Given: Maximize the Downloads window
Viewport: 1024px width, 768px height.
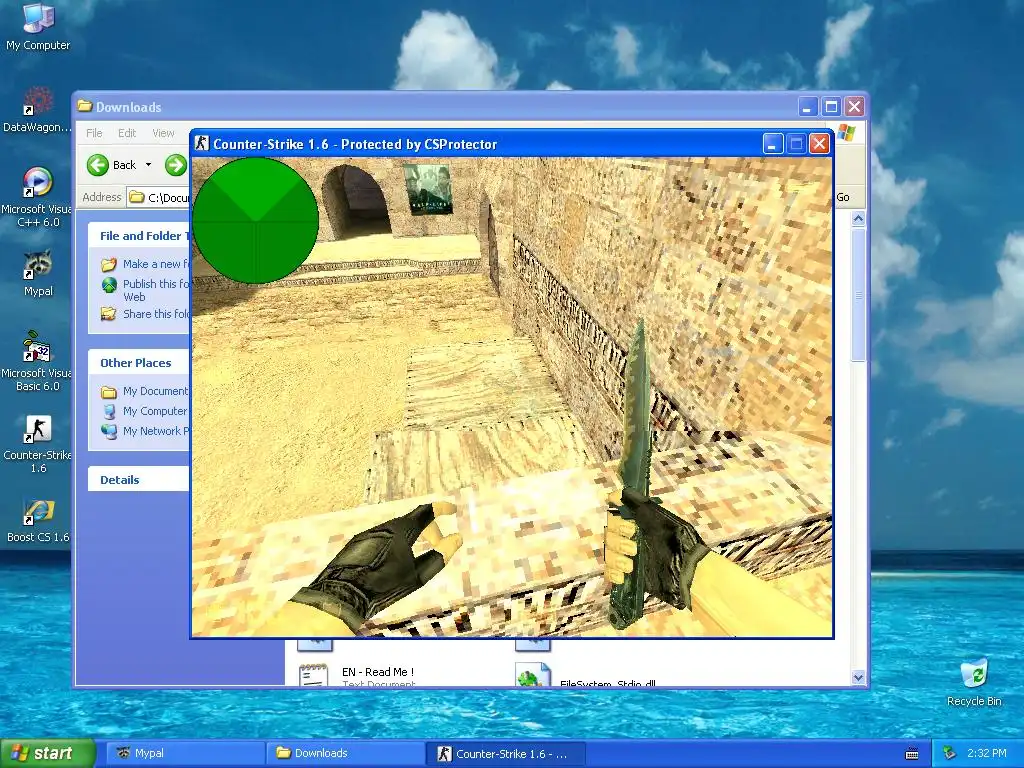Looking at the screenshot, I should click(831, 106).
